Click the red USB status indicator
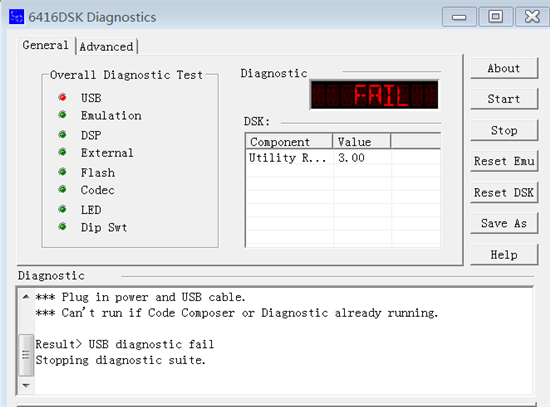550x407 pixels. tap(62, 97)
